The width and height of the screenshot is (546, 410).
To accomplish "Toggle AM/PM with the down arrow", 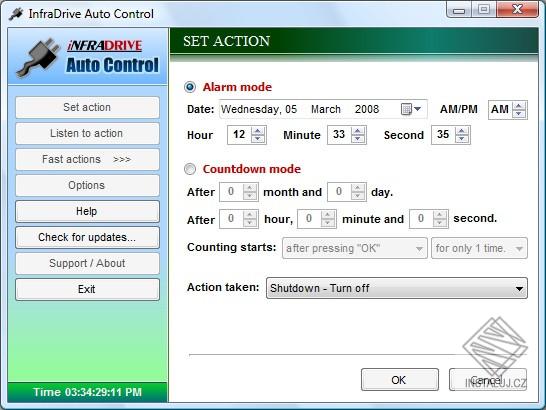I will point(519,114).
